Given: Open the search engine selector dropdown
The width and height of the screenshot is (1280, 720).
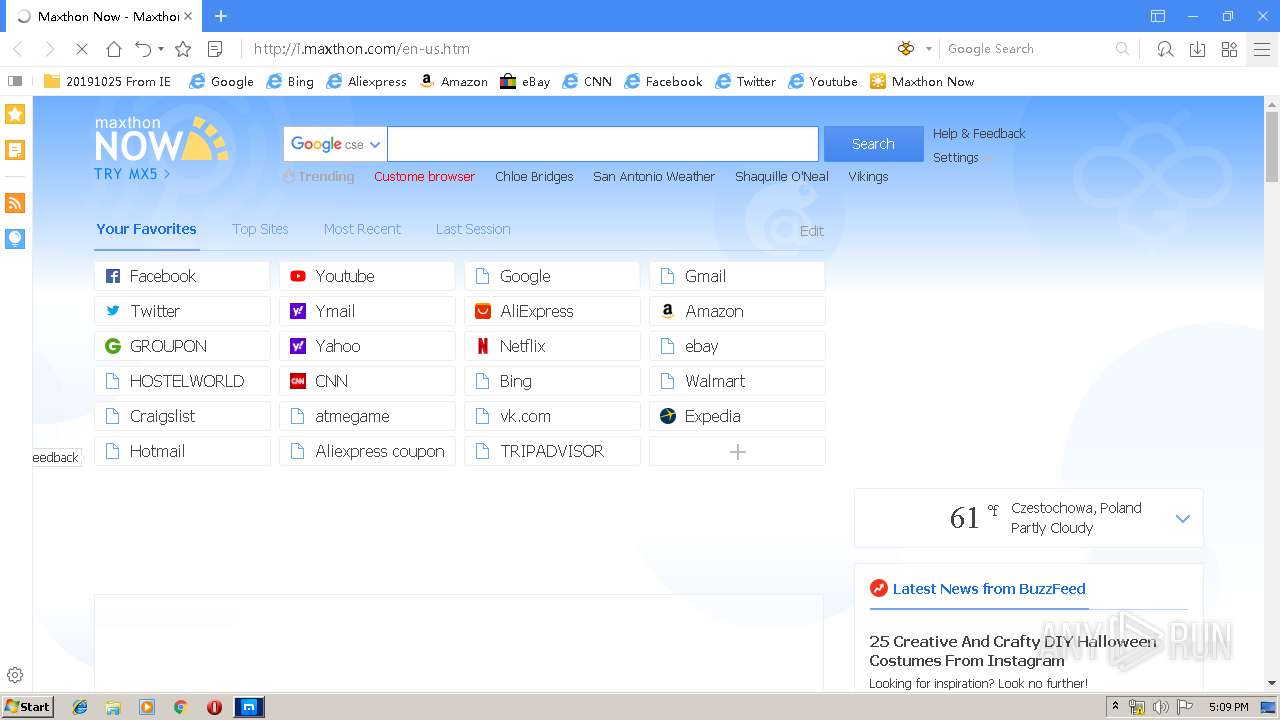Looking at the screenshot, I should [928, 49].
